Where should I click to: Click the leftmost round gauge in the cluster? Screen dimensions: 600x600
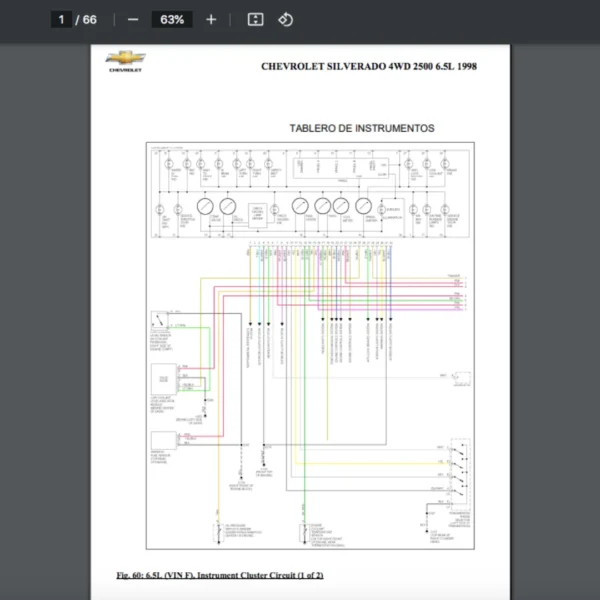(205, 206)
